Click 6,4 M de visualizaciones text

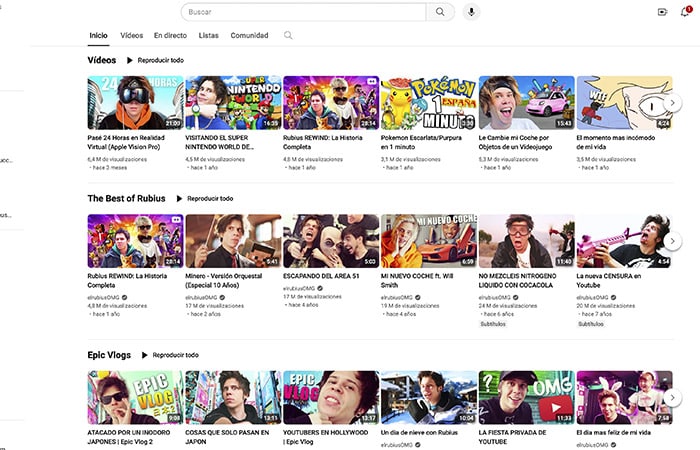click(117, 159)
